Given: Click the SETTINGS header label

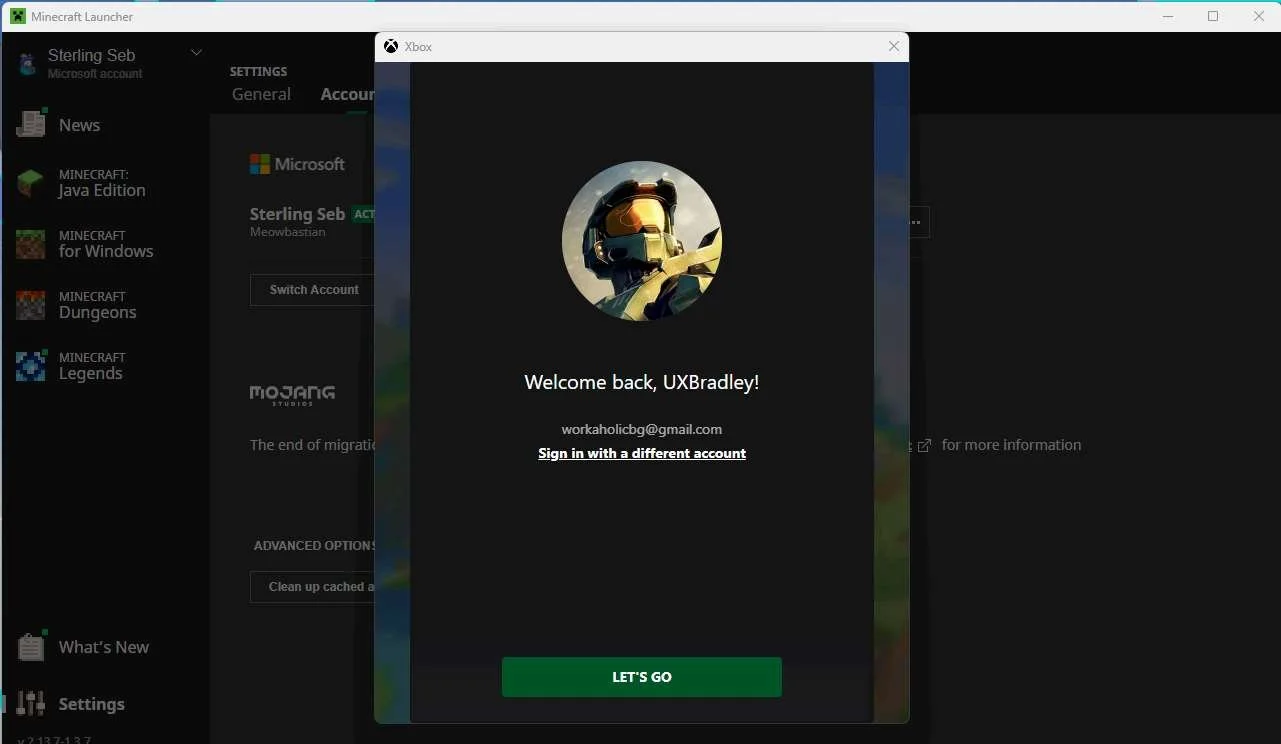Looking at the screenshot, I should pos(258,72).
